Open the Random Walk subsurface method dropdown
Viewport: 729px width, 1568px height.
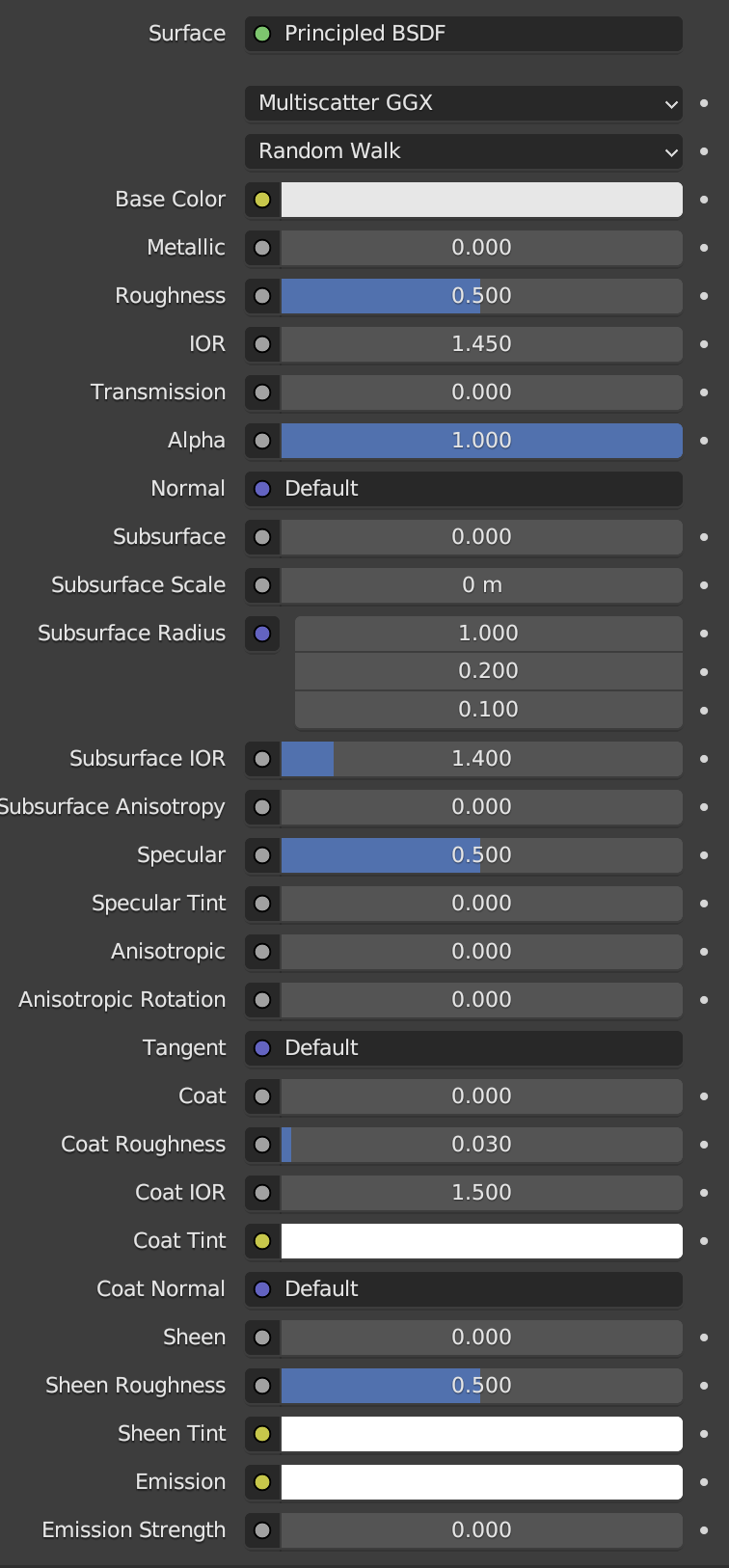tap(464, 151)
